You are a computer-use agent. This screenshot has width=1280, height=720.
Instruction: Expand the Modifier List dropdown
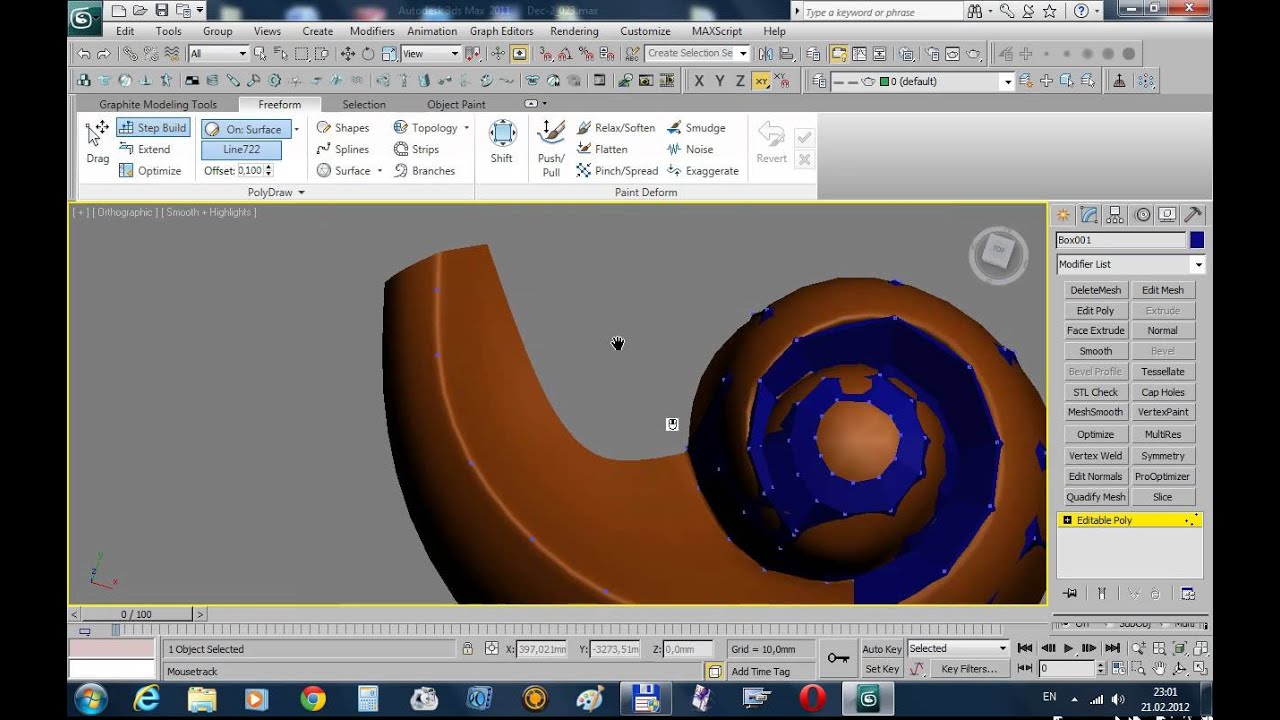click(x=1131, y=264)
